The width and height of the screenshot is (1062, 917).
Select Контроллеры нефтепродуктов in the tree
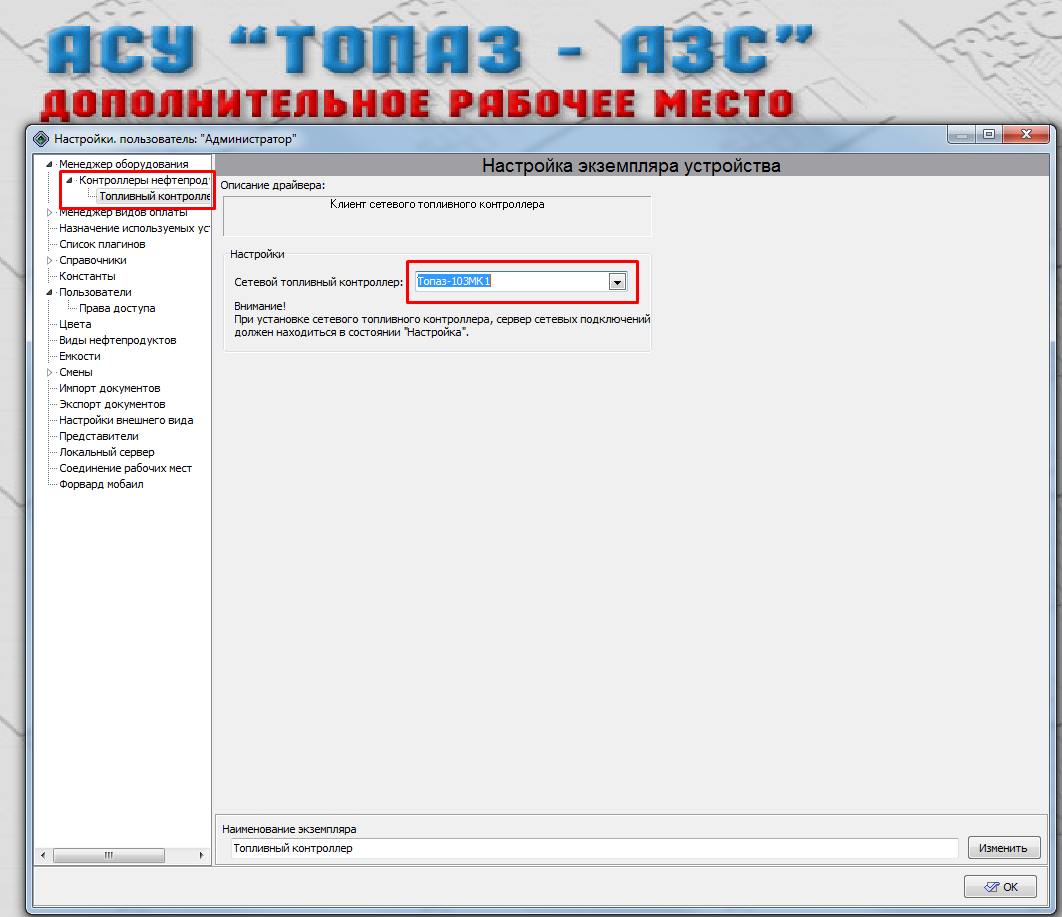click(x=144, y=180)
